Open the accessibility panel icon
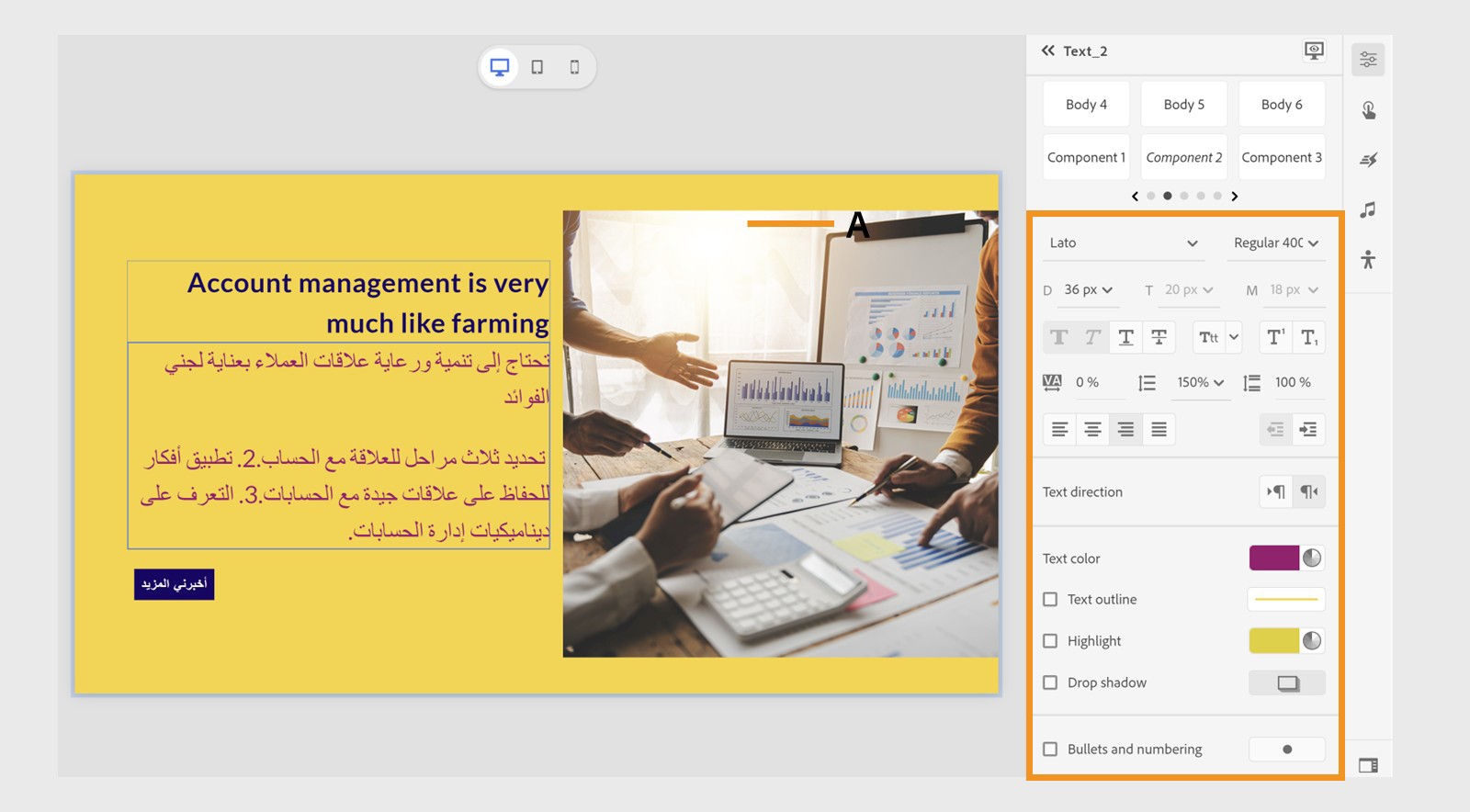1470x812 pixels. [1368, 259]
